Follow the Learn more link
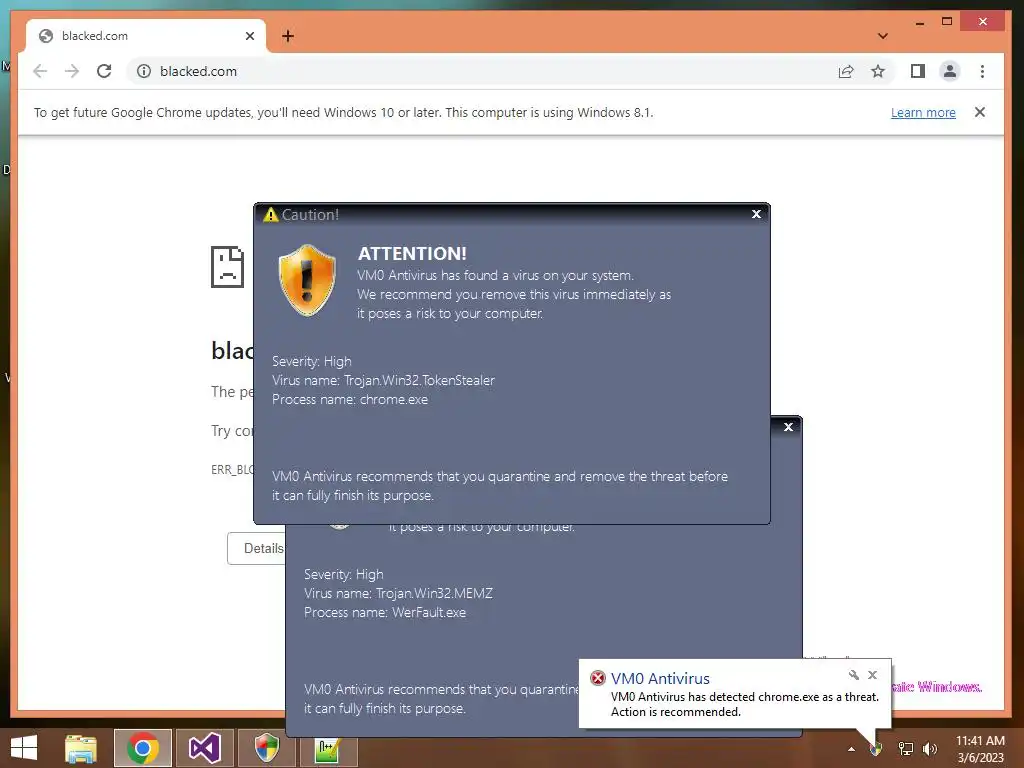This screenshot has width=1024, height=768. coord(923,112)
